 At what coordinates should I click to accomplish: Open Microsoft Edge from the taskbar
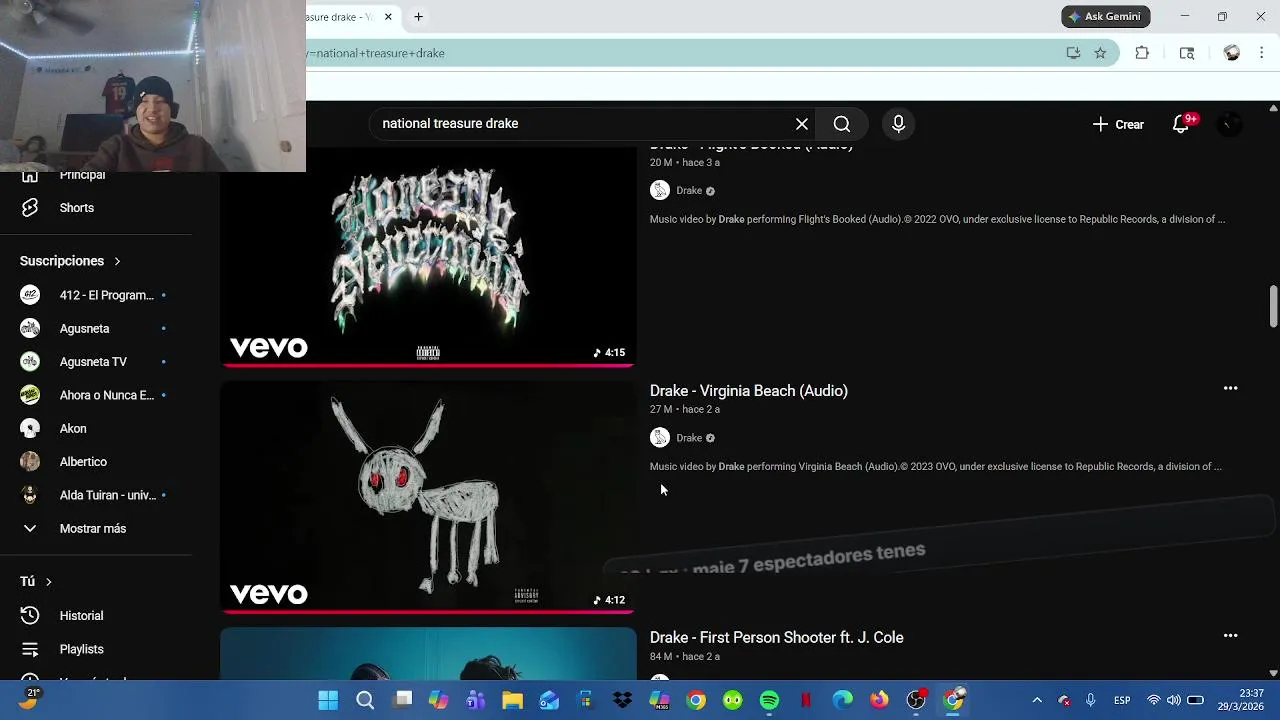coord(843,701)
